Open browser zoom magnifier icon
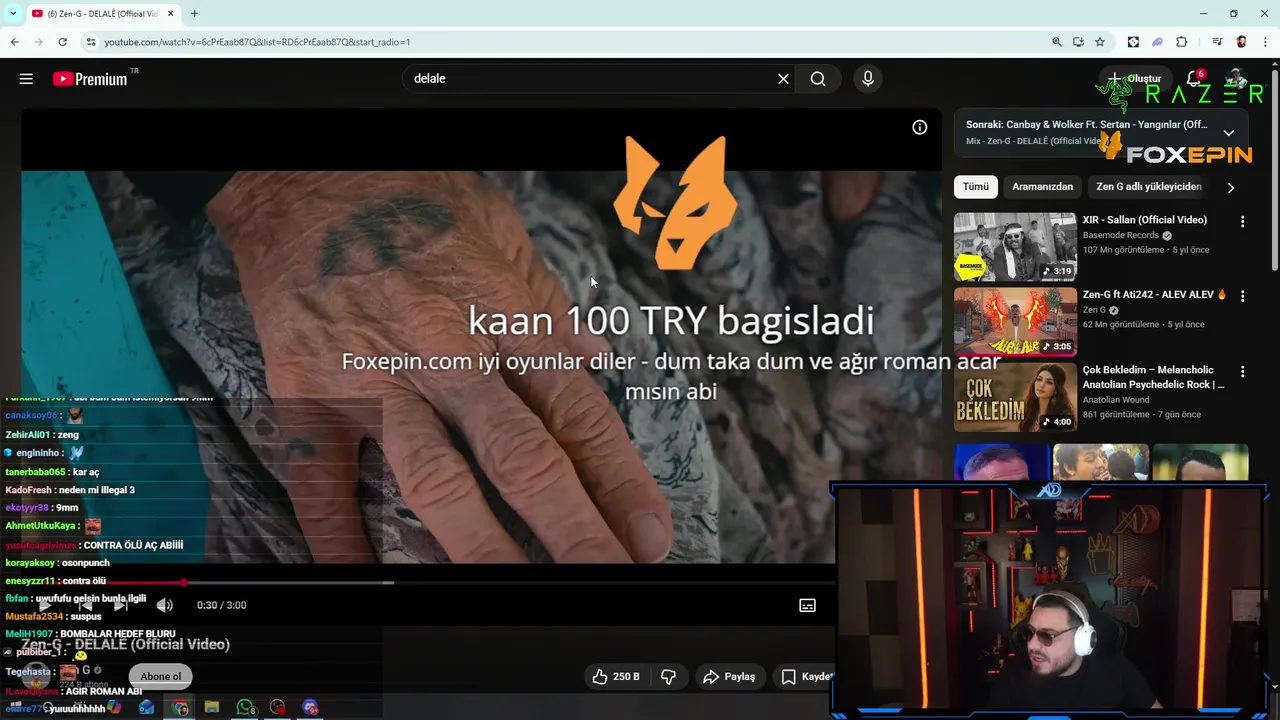This screenshot has width=1280, height=720. pyautogui.click(x=1056, y=42)
